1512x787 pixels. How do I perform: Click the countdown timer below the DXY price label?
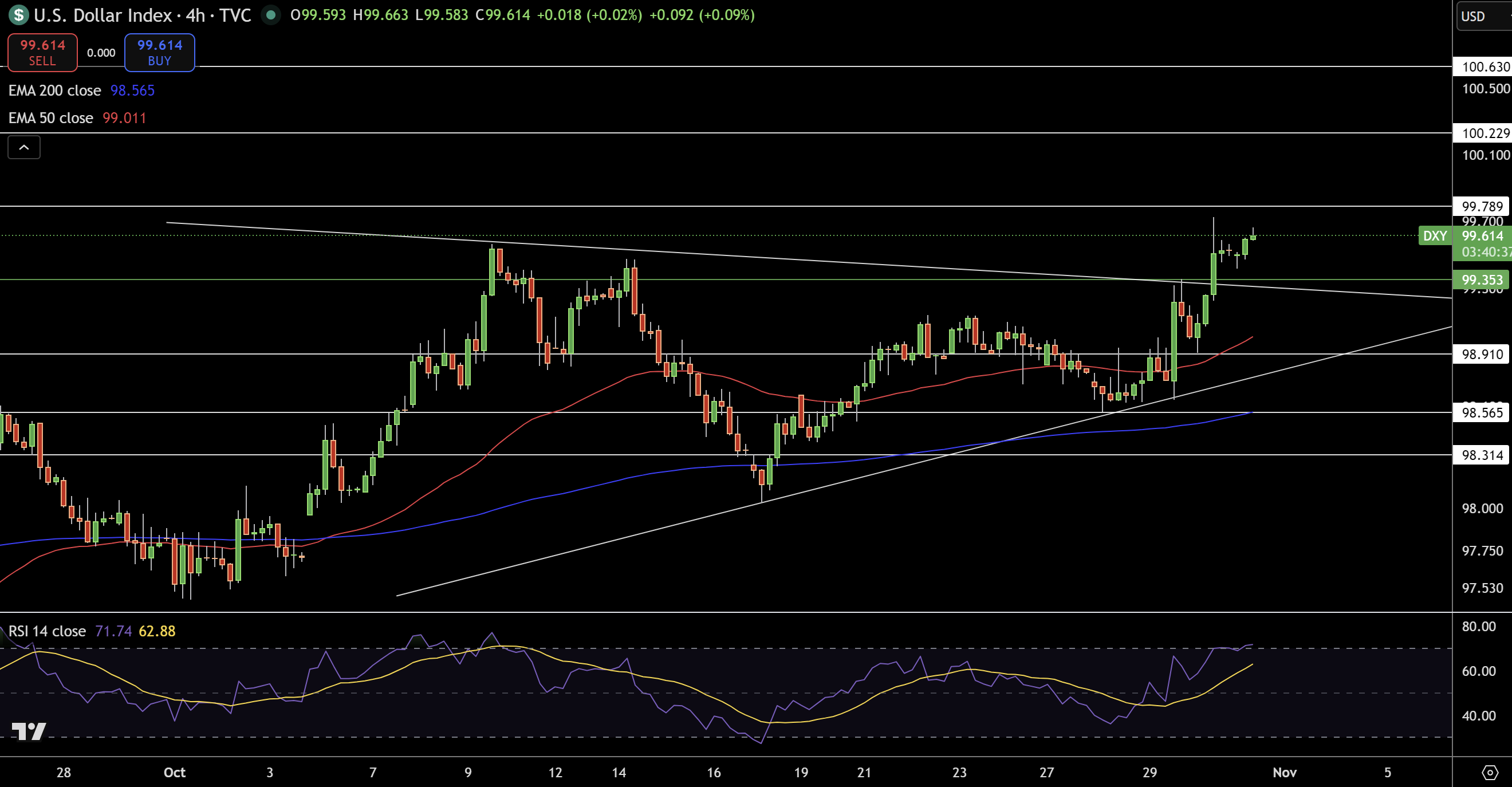pyautogui.click(x=1480, y=253)
